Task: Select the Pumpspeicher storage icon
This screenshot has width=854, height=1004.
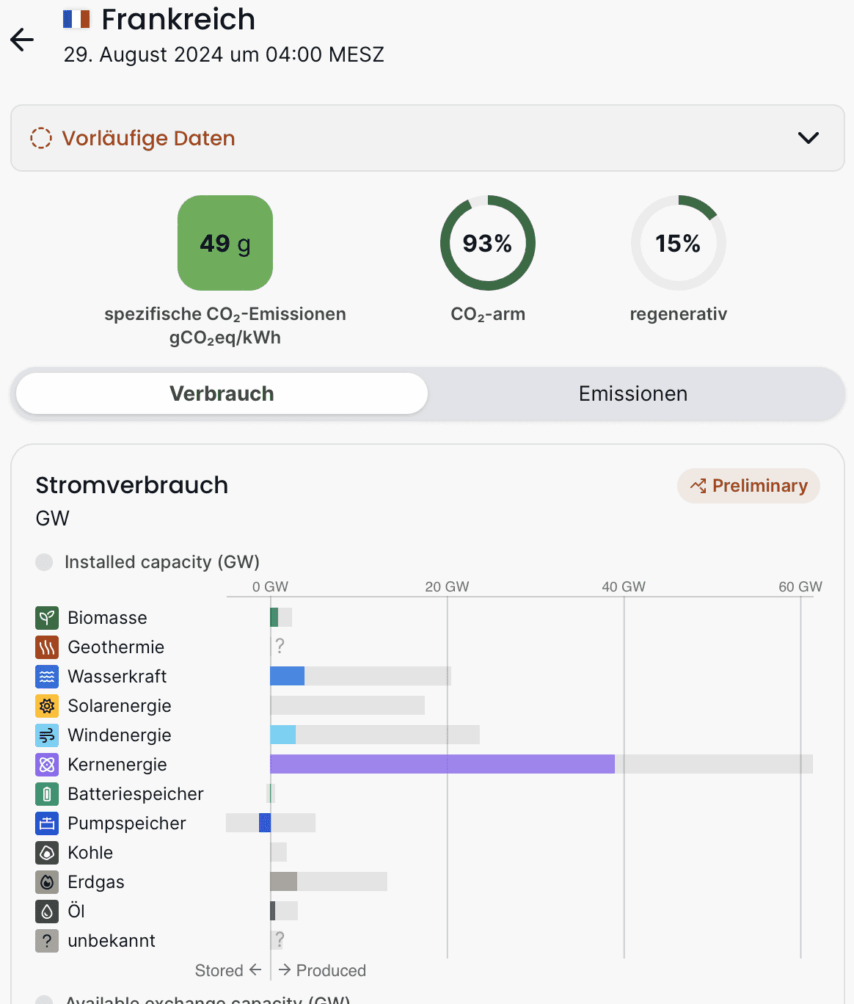Action: [x=47, y=824]
